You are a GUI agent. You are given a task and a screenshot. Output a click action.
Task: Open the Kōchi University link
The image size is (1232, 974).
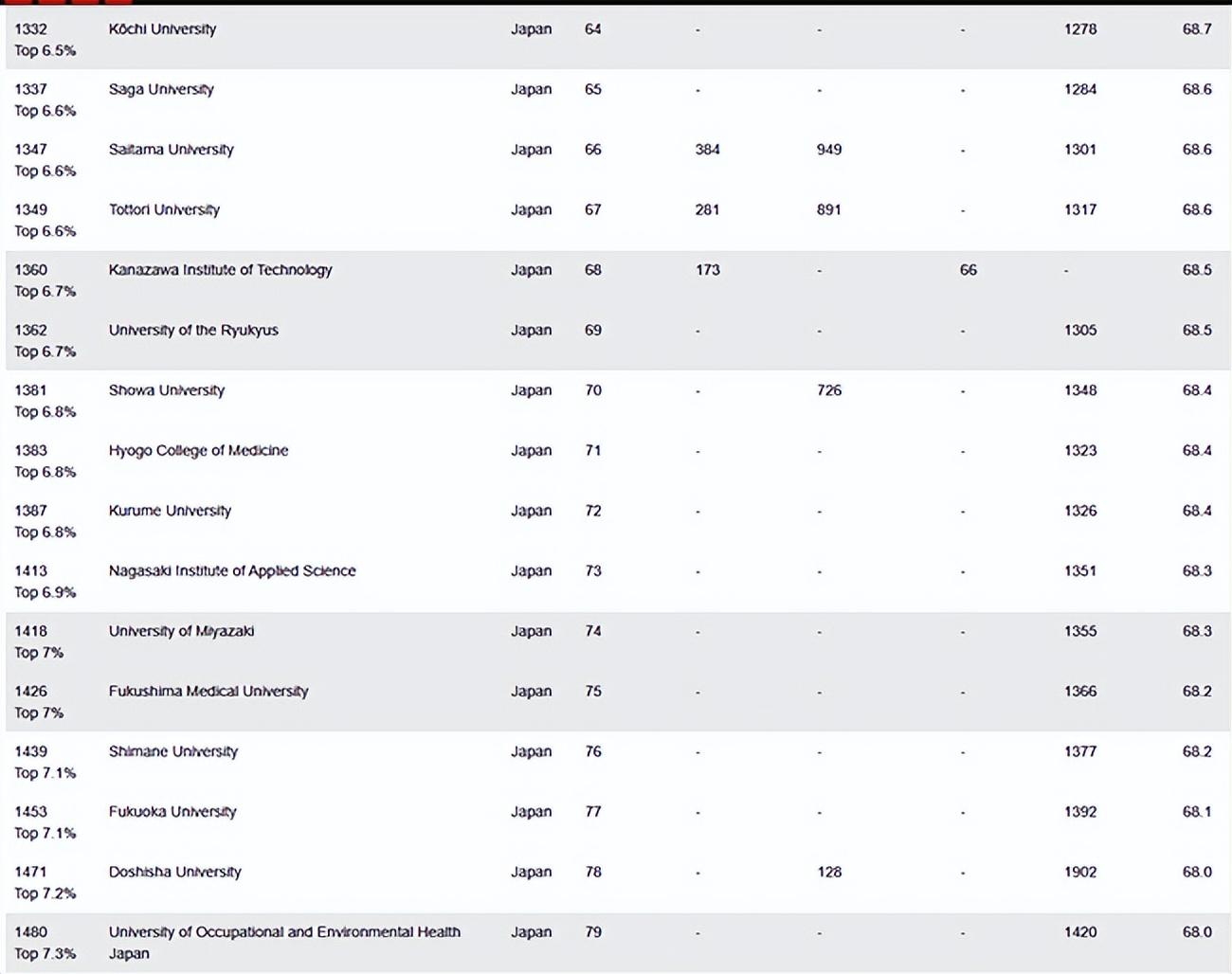(x=162, y=29)
